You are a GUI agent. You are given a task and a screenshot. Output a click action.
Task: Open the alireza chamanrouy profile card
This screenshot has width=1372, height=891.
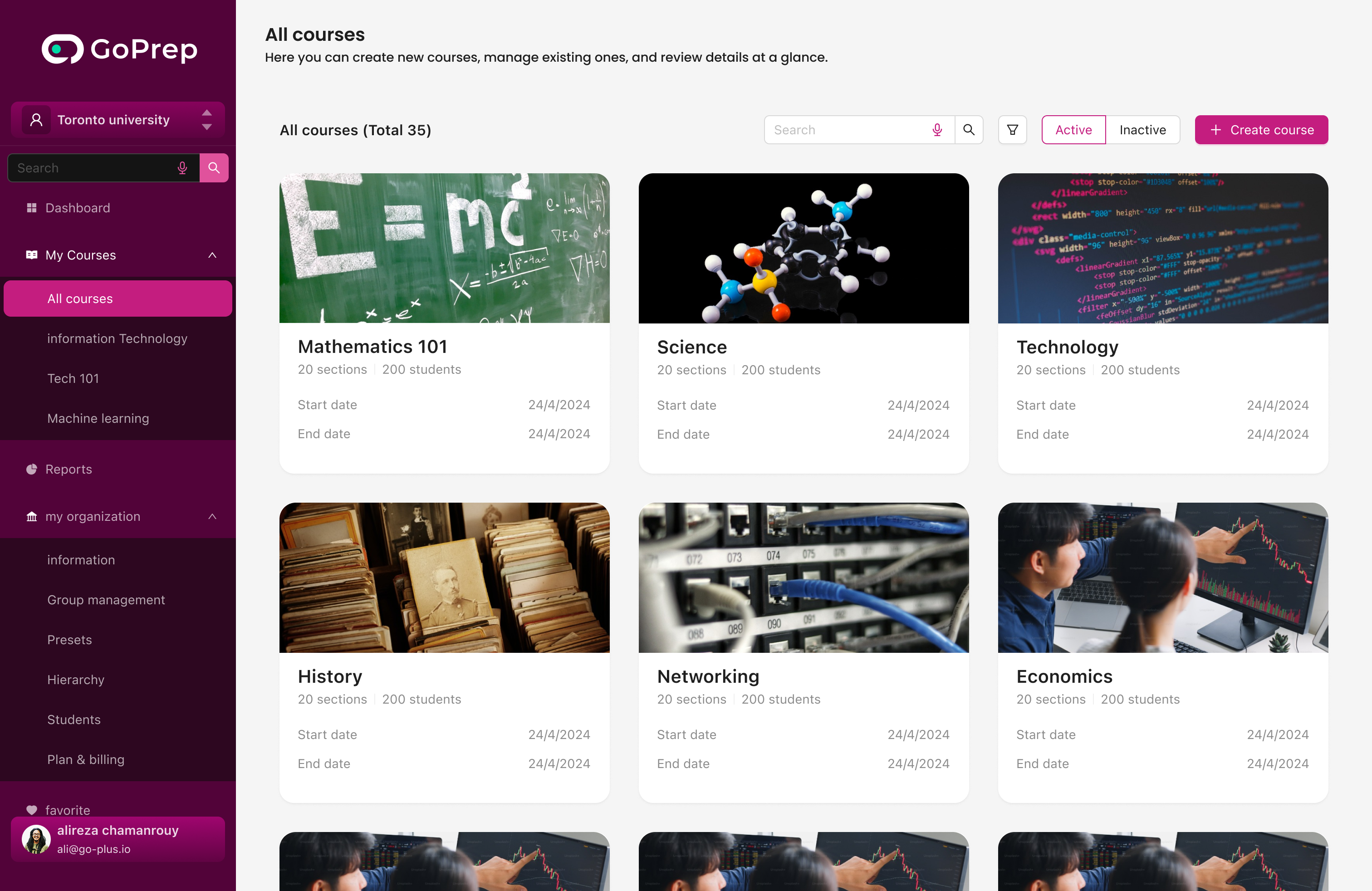(118, 839)
